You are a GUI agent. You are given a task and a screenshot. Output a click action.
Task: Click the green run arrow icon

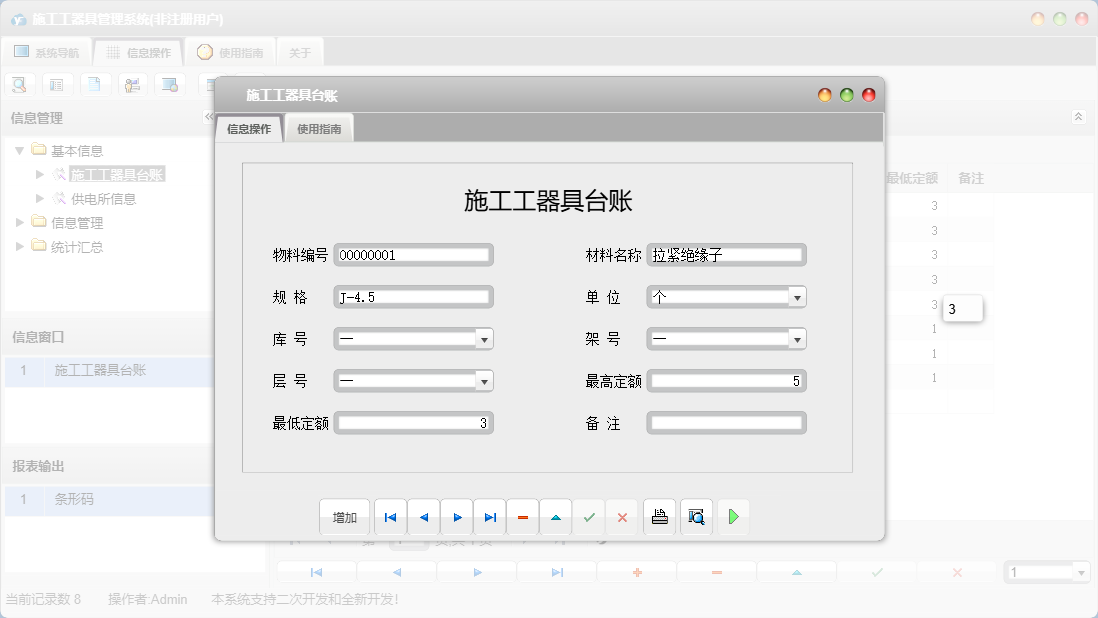[x=733, y=517]
